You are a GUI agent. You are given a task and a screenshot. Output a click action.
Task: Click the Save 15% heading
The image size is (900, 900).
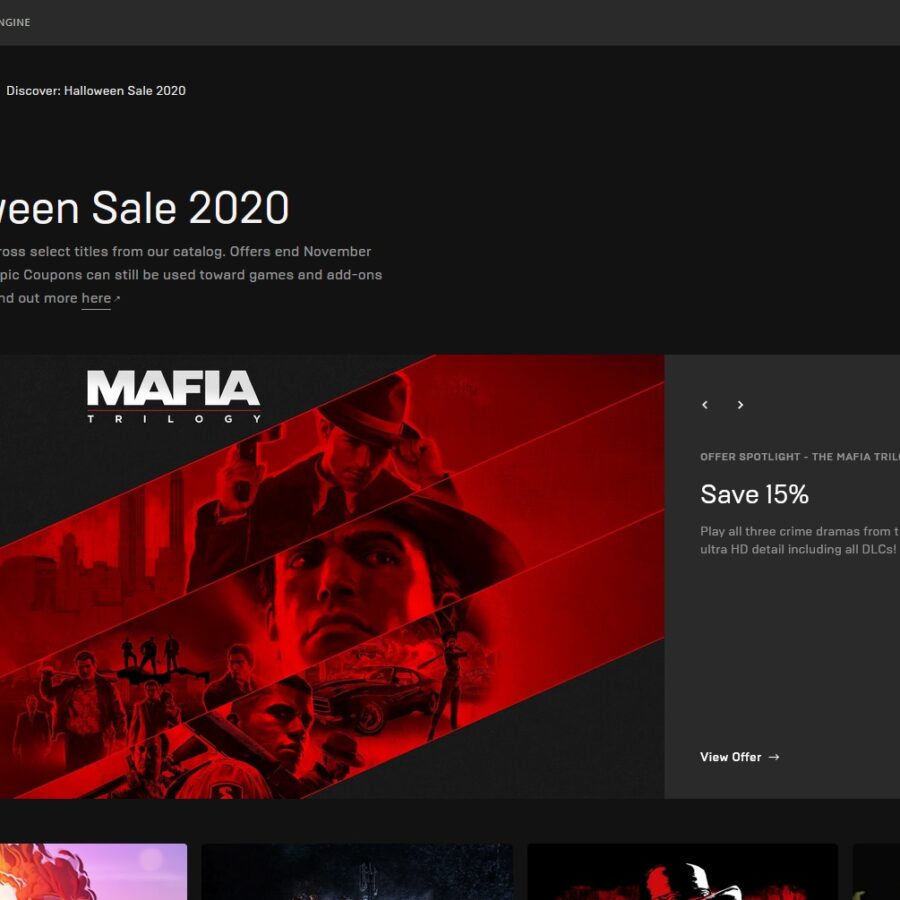pyautogui.click(x=754, y=494)
